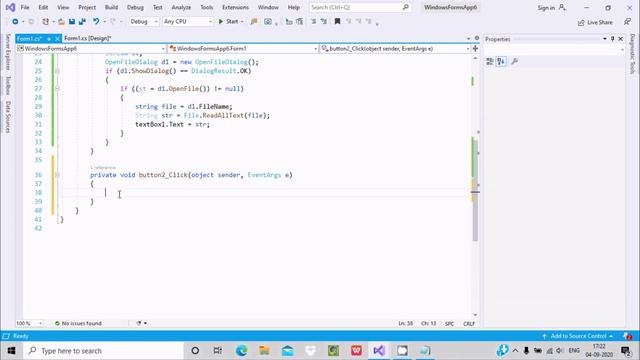The width and height of the screenshot is (640, 360).
Task: Click the New Project toolbar icon
Action: point(45,22)
